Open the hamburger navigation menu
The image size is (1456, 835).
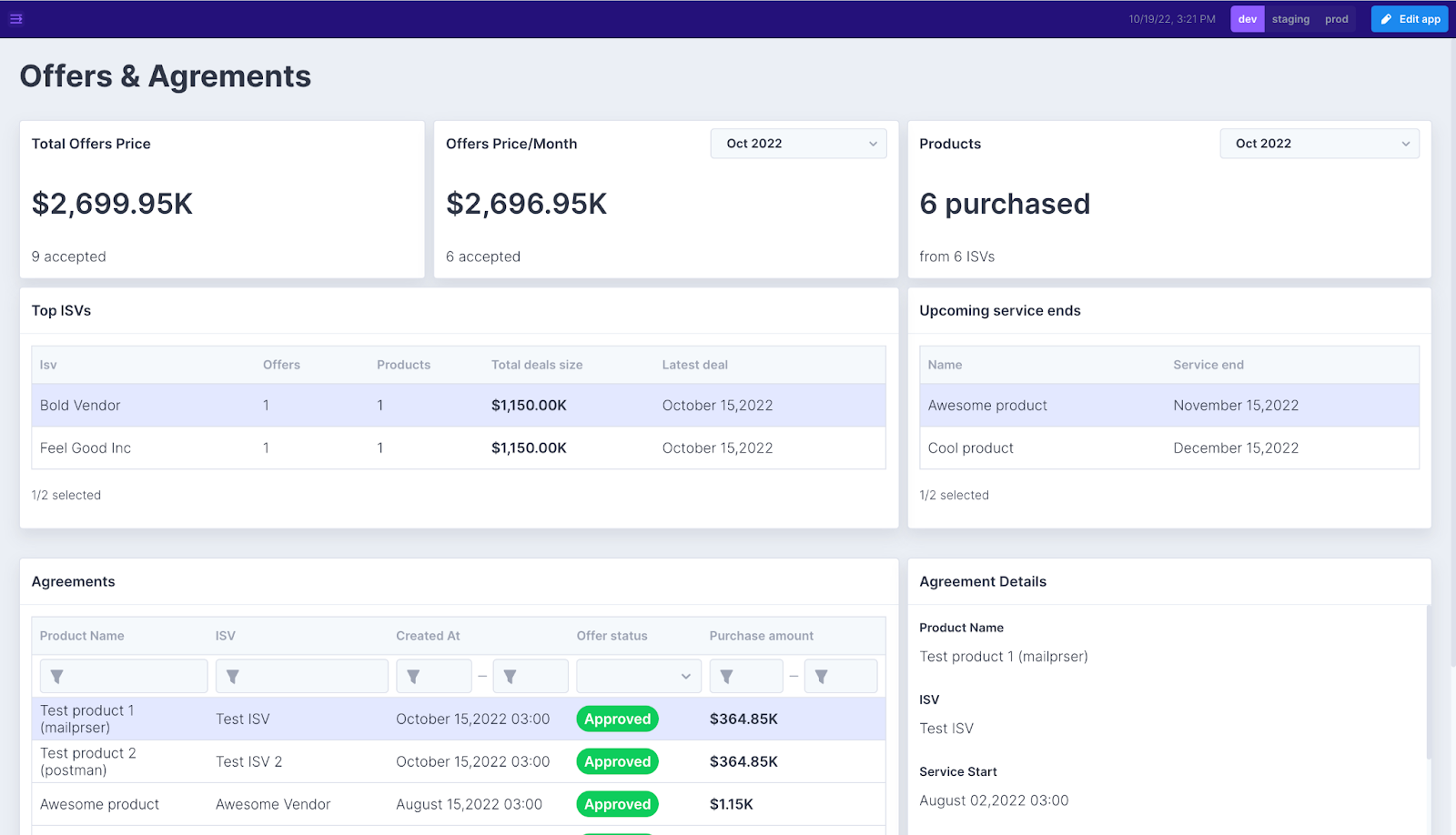[x=16, y=18]
